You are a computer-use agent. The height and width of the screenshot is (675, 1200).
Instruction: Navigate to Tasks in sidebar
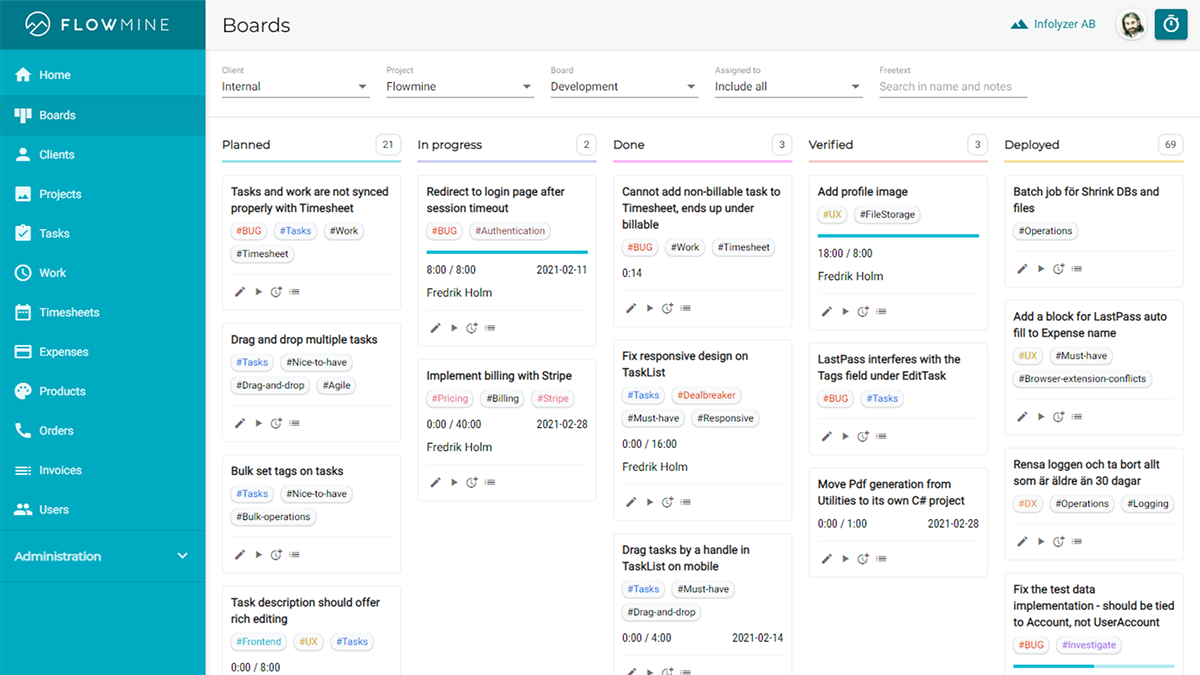pyautogui.click(x=102, y=233)
